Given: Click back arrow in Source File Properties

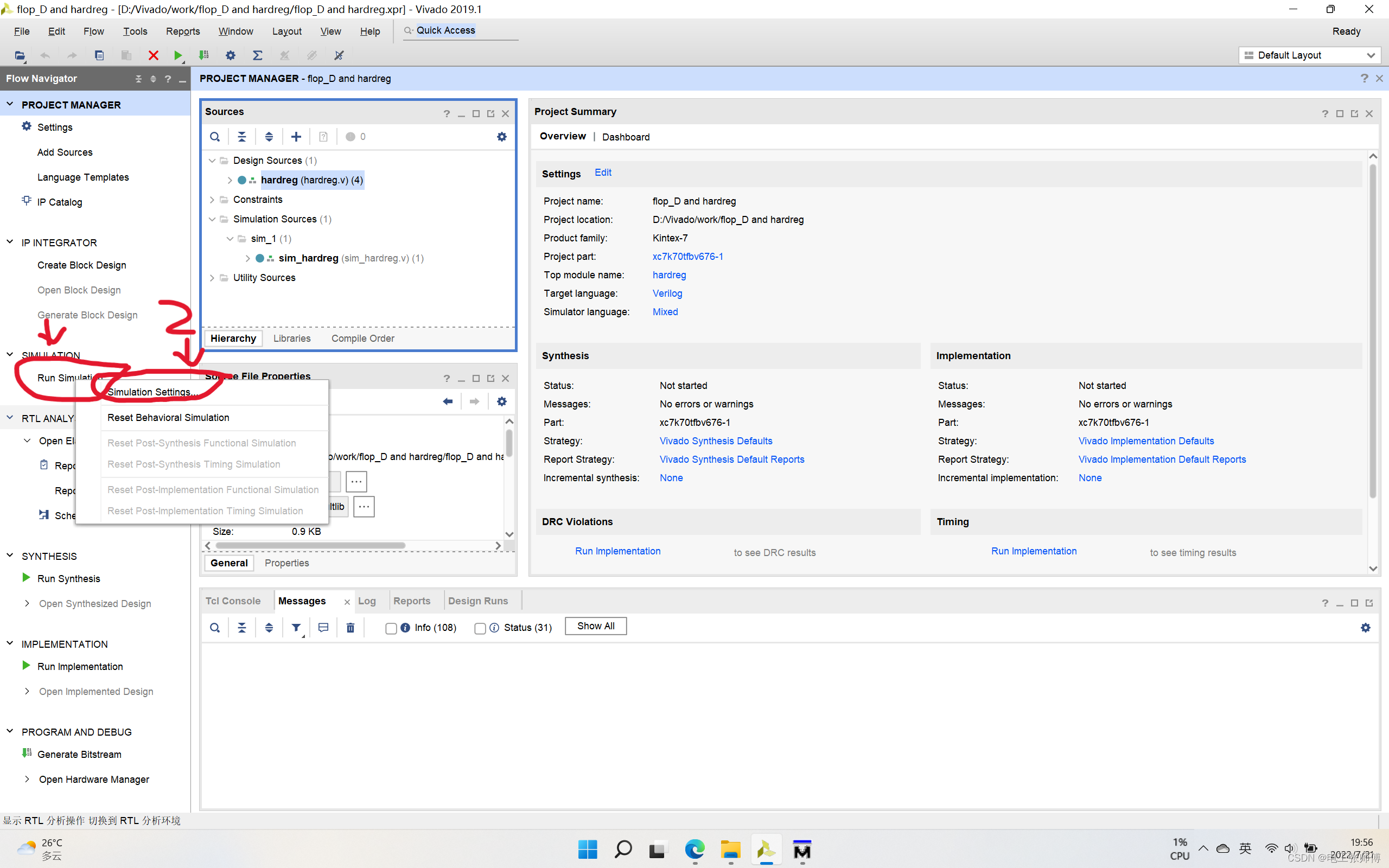Looking at the screenshot, I should pyautogui.click(x=448, y=401).
